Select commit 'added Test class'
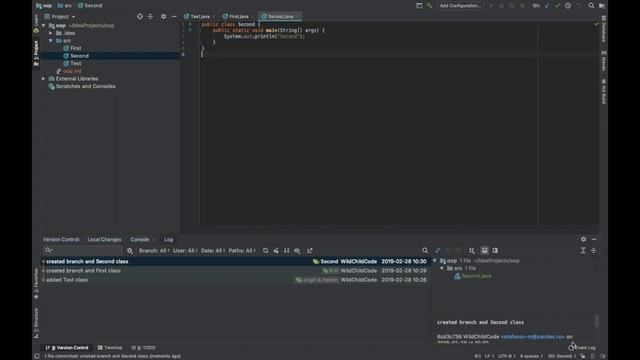 (236, 280)
